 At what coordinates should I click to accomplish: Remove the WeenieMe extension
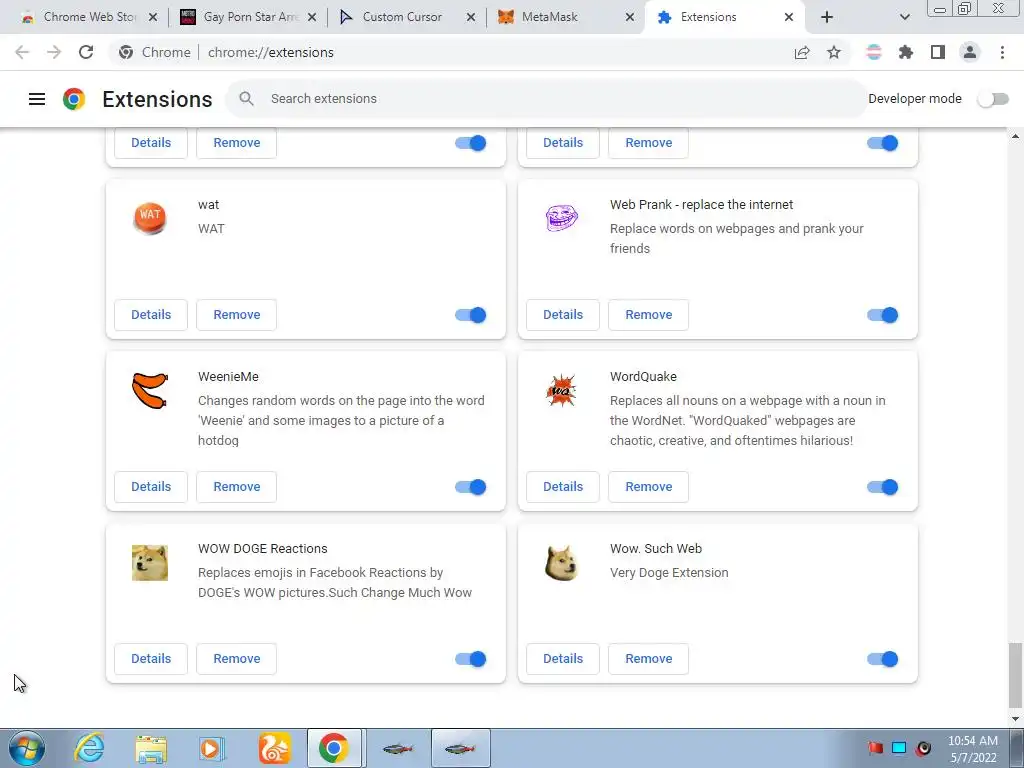coord(236,487)
